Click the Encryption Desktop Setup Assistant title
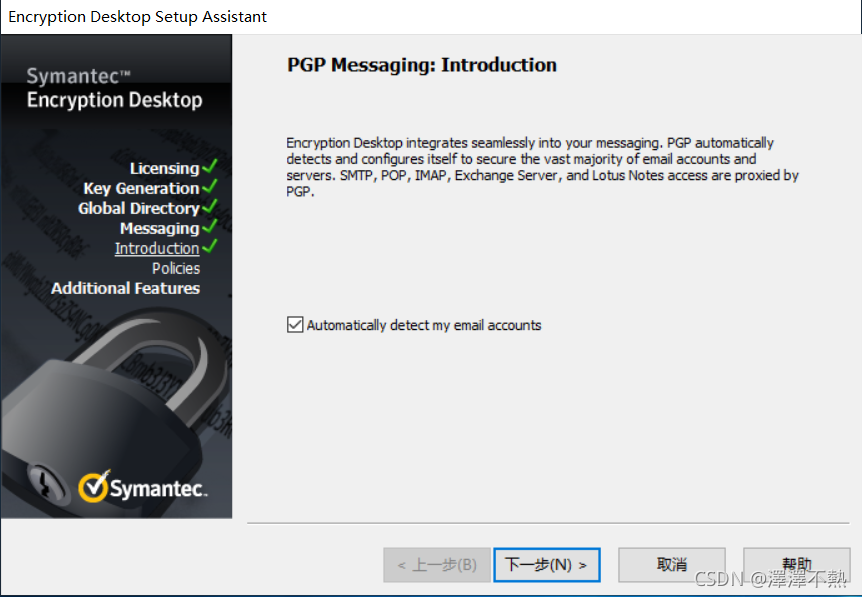Image resolution: width=862 pixels, height=597 pixels. pyautogui.click(x=137, y=16)
